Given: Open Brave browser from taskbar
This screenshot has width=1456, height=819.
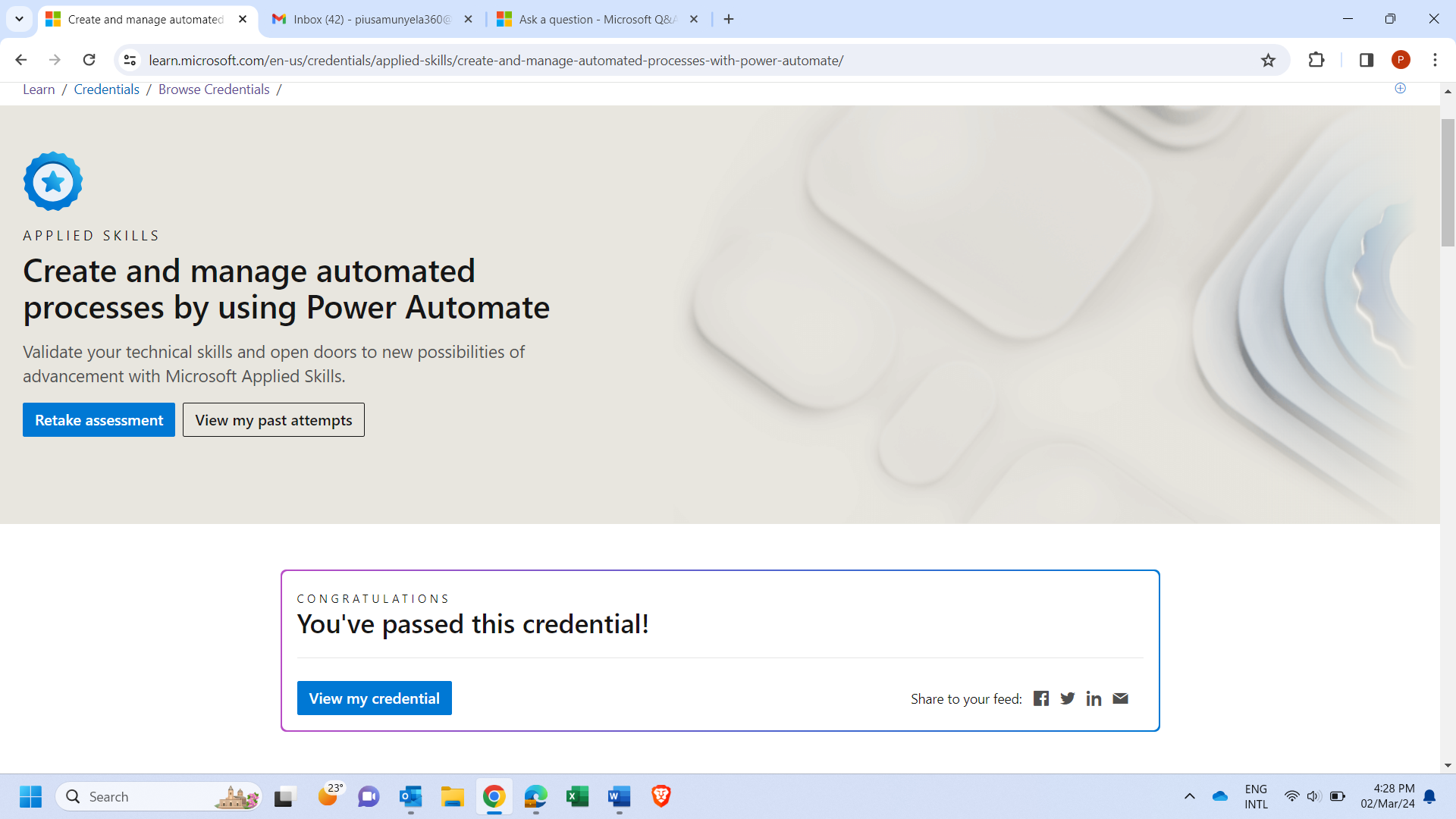Looking at the screenshot, I should tap(661, 796).
